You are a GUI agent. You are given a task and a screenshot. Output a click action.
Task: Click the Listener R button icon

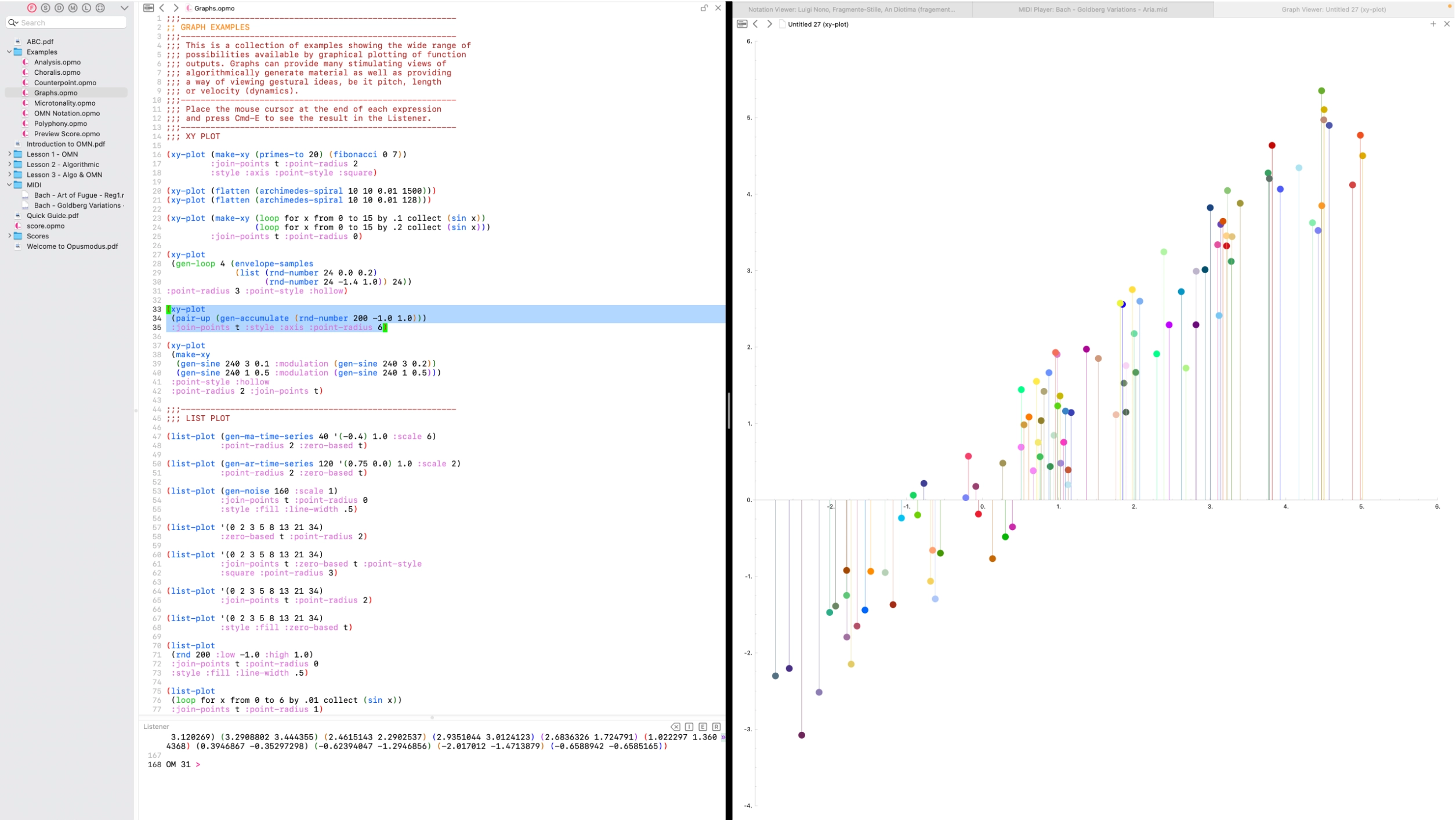pos(716,727)
